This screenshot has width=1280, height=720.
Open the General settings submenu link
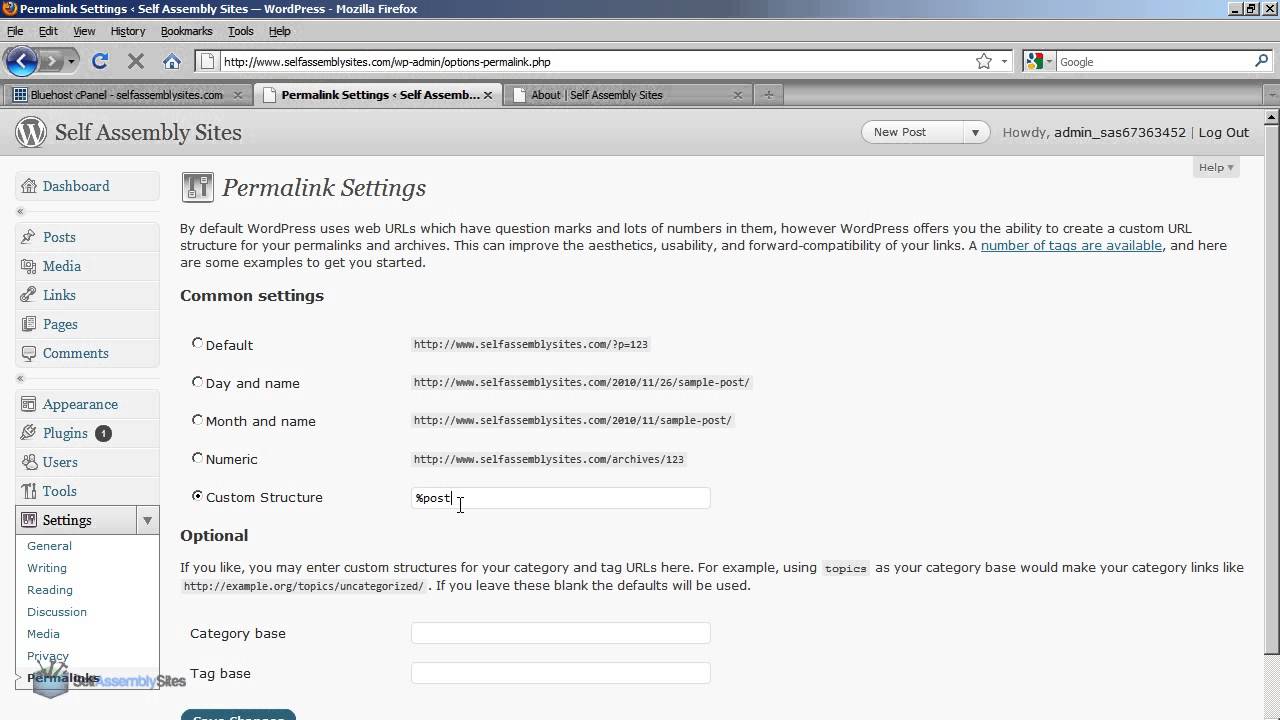point(49,546)
